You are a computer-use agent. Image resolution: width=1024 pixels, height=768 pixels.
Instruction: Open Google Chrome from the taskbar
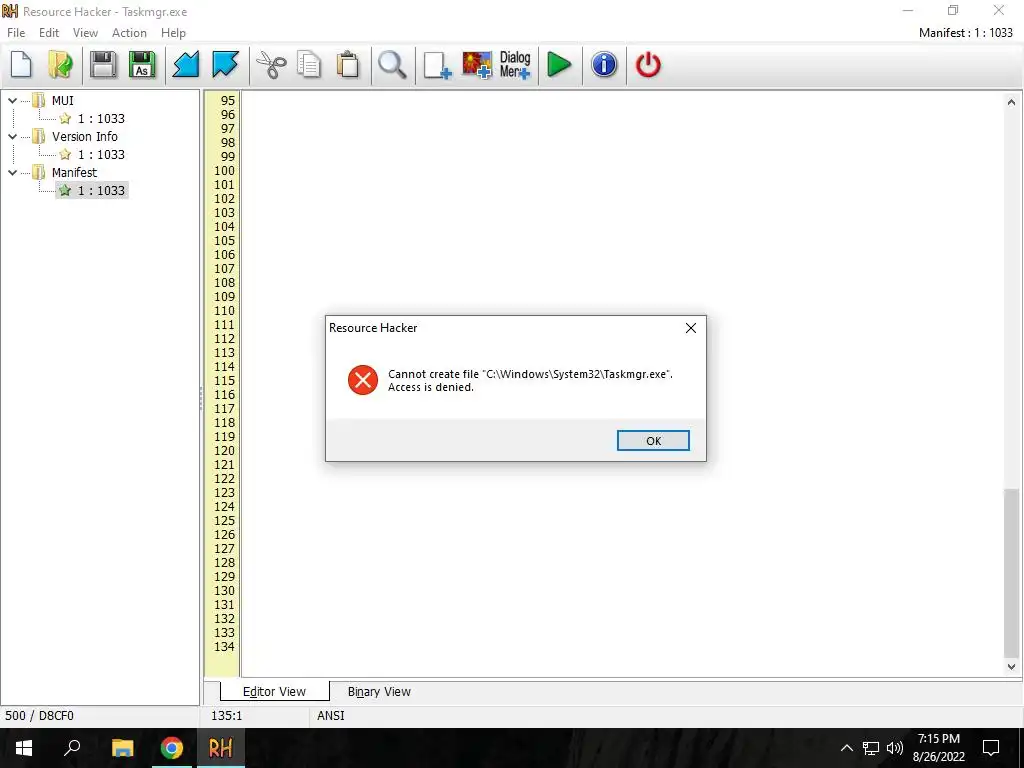(x=172, y=748)
